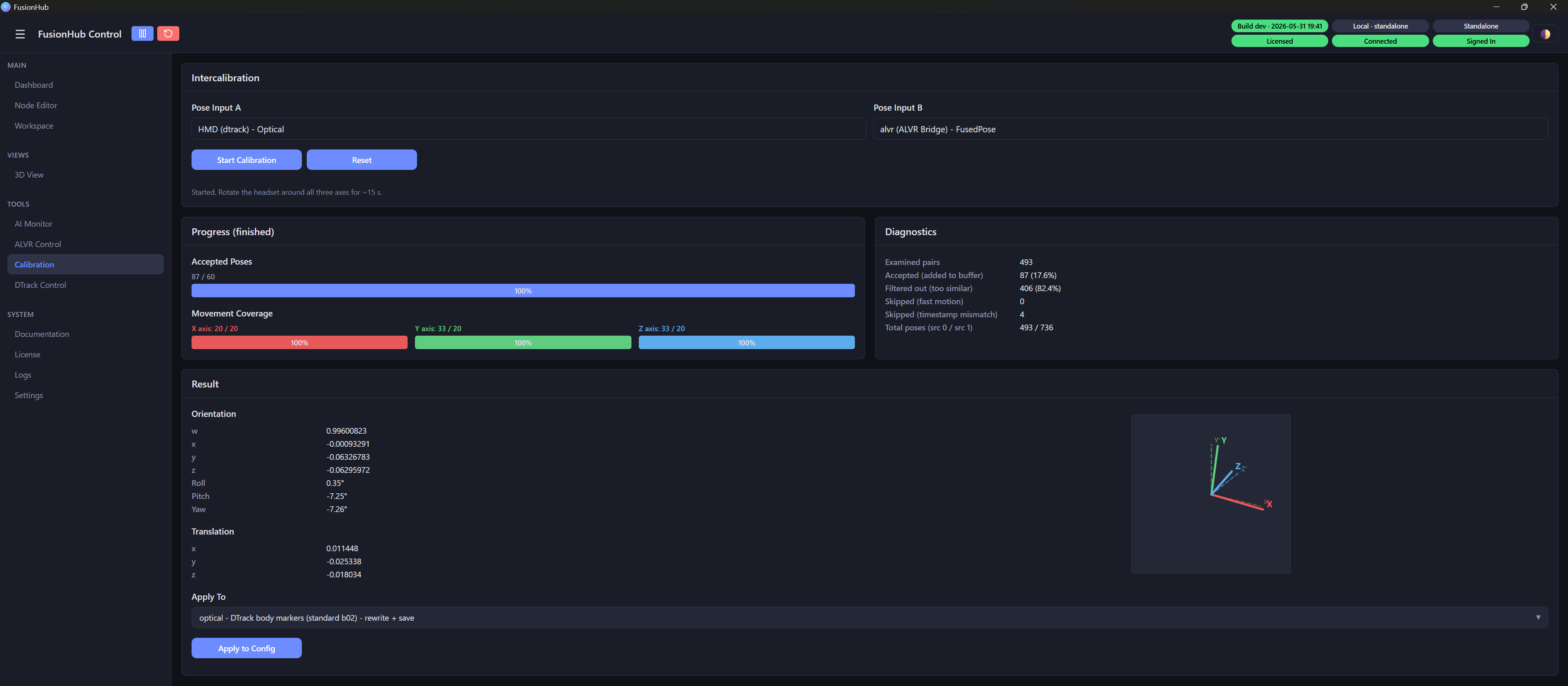
Task: Click the Reset calibration button
Action: click(361, 160)
